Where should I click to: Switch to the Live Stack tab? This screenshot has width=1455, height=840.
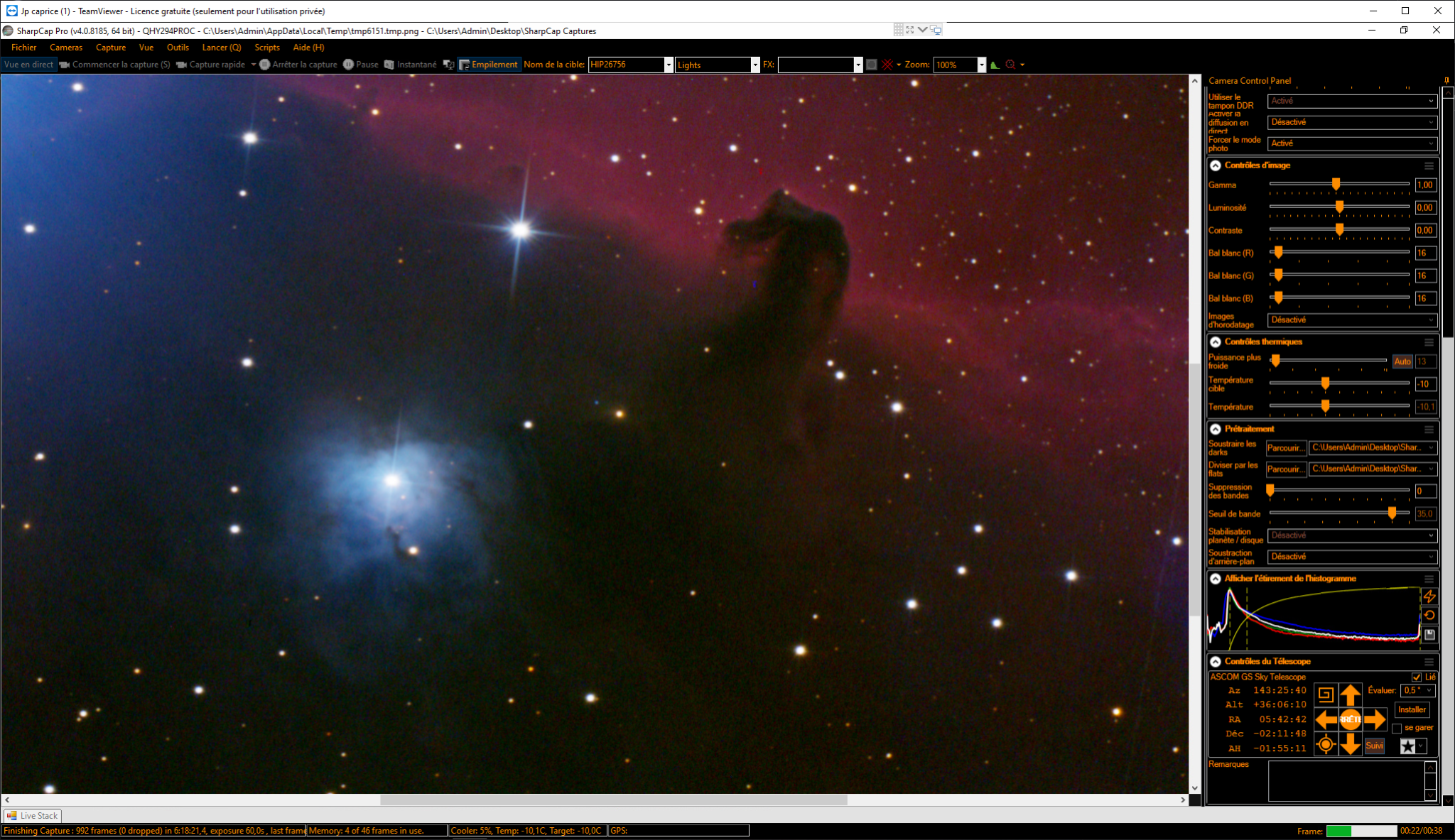point(33,816)
